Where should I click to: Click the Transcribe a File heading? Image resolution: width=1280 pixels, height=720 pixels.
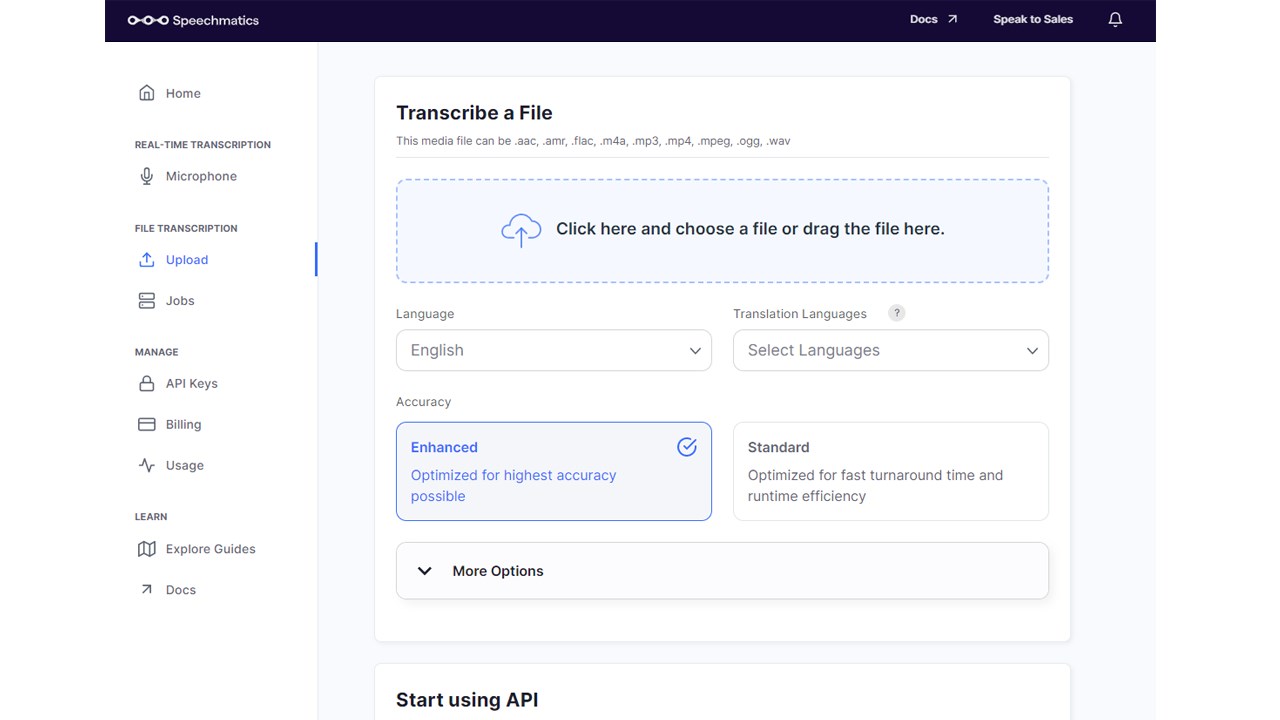(474, 113)
